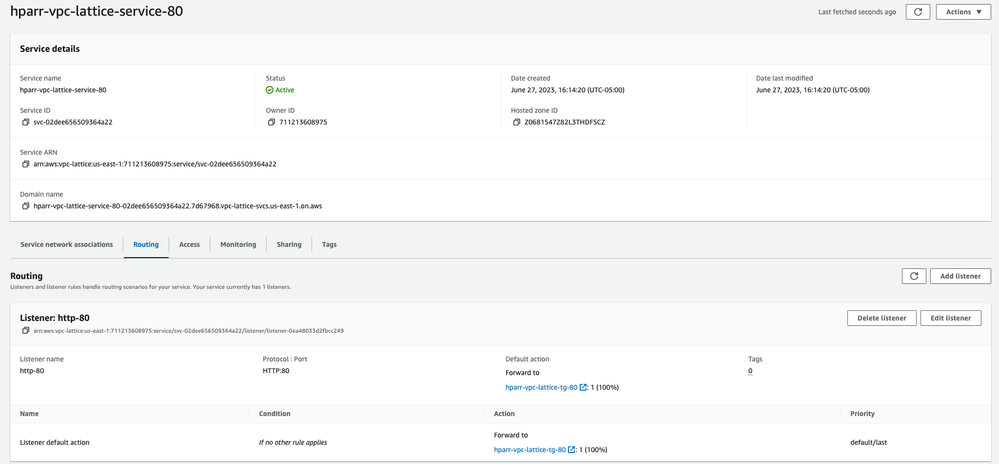
Task: Refresh the Routing listeners list
Action: point(913,276)
